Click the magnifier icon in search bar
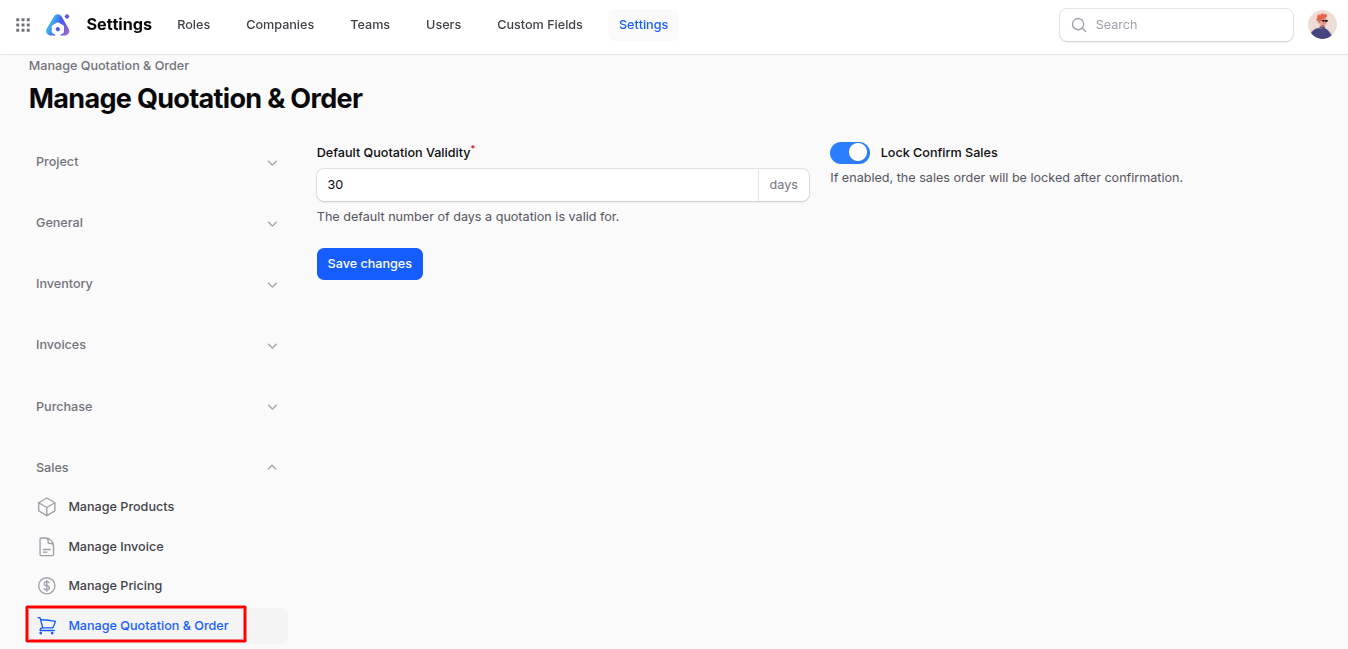 (x=1078, y=24)
